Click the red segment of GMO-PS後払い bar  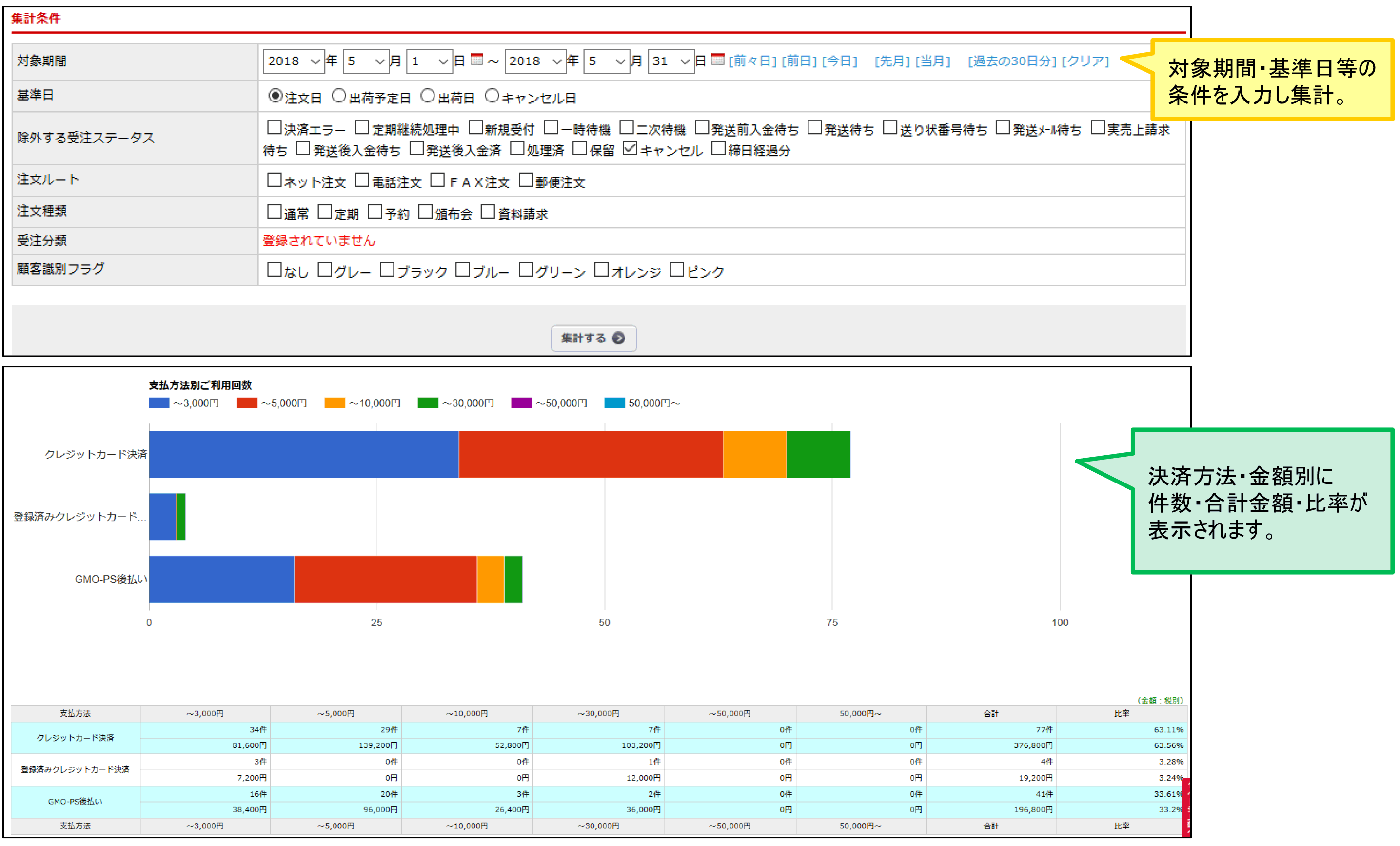pos(385,579)
